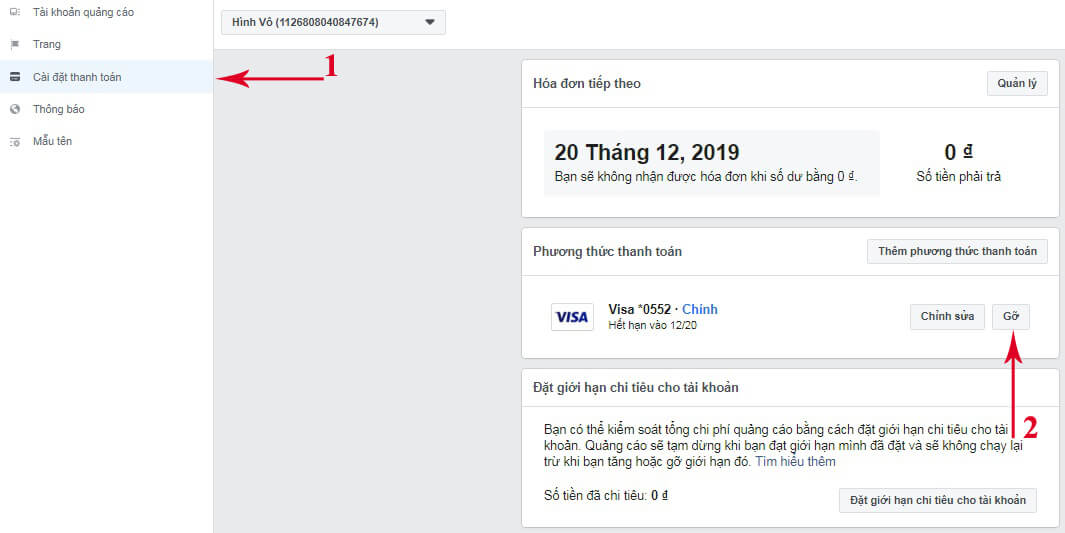This screenshot has height=533, width=1065.
Task: Select the Cài đặt thanh toán menu item
Action: tap(77, 77)
